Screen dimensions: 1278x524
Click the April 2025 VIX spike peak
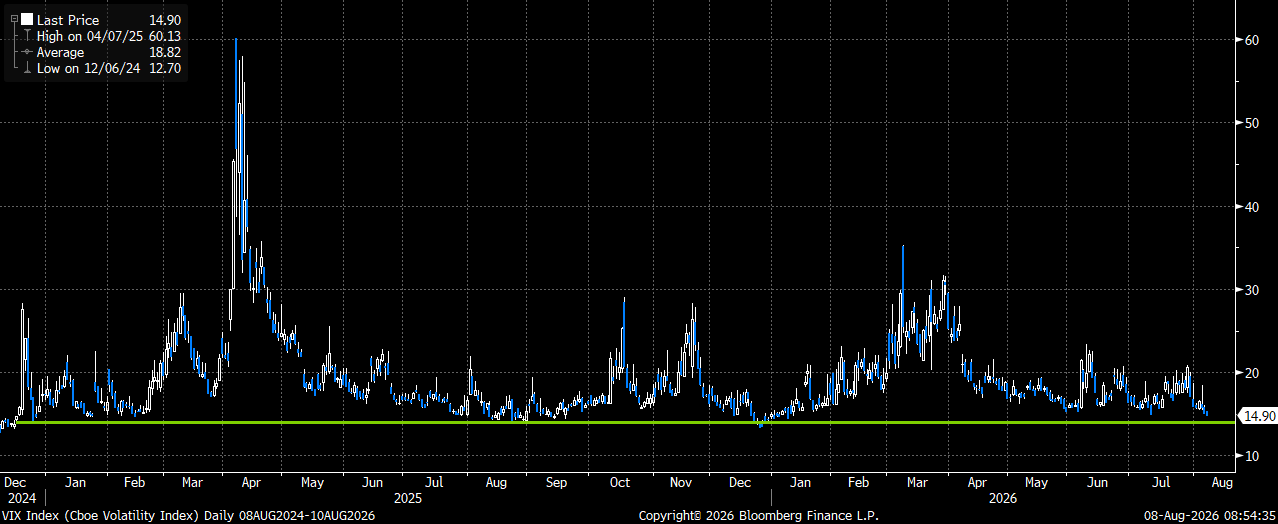point(236,40)
